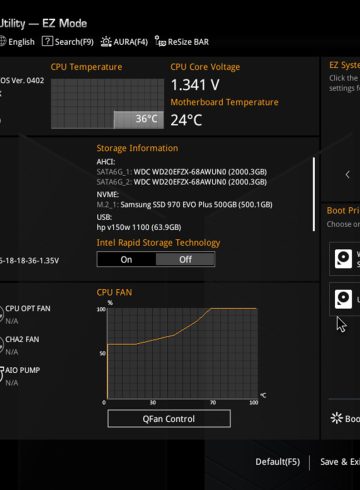
Task: Click SATA6G_2 WDC WD20EFZX drive entry
Action: click(x=182, y=182)
